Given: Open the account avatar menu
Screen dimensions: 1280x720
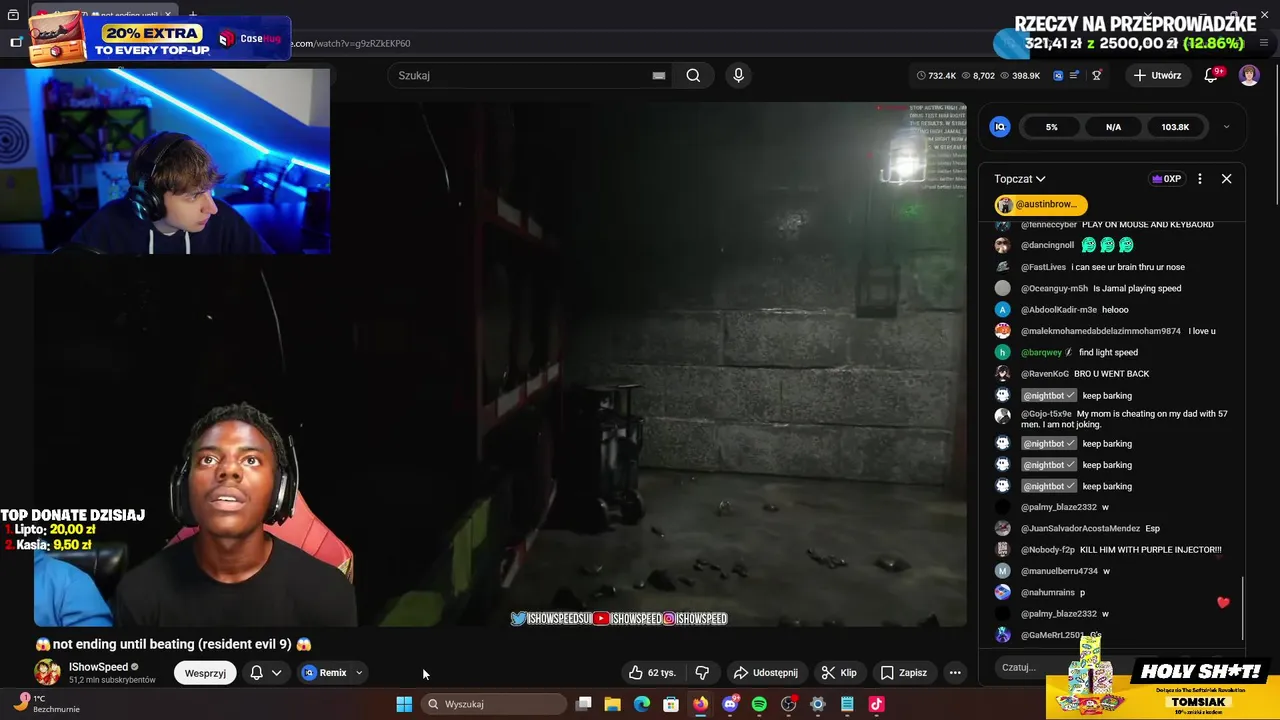Looking at the screenshot, I should [x=1249, y=75].
